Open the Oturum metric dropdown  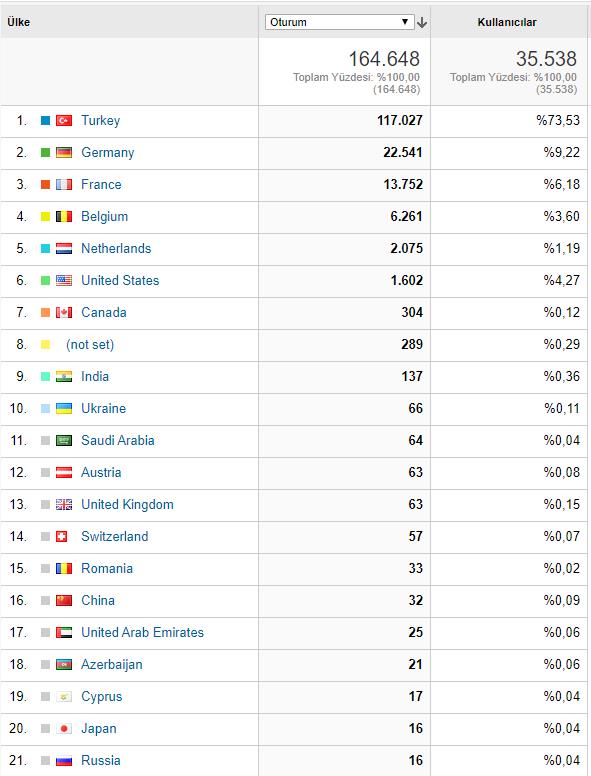(340, 22)
